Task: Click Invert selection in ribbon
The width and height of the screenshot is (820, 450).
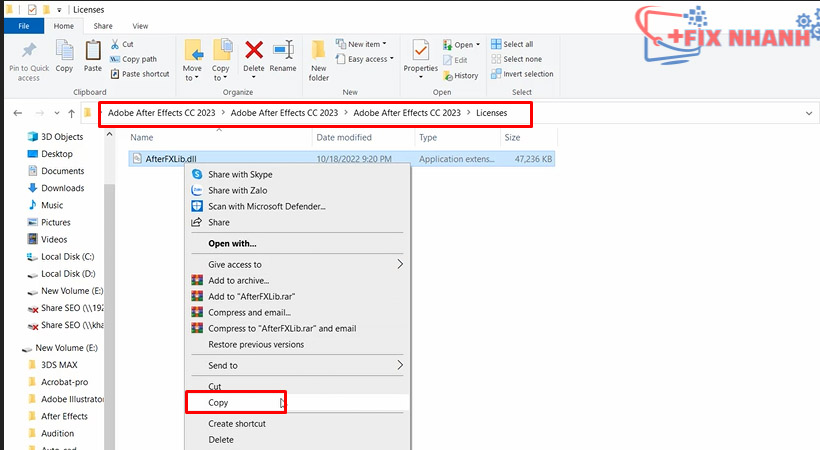Action: [522, 74]
